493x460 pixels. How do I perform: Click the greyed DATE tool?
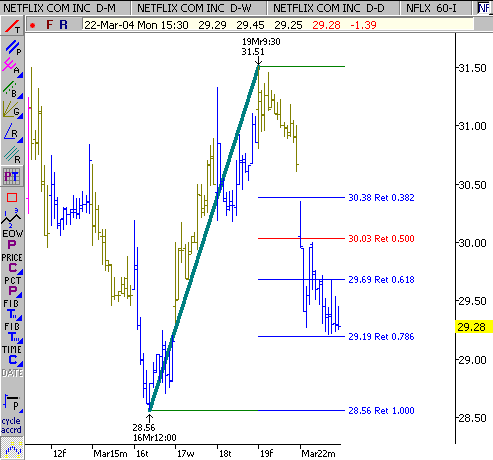tap(12, 373)
